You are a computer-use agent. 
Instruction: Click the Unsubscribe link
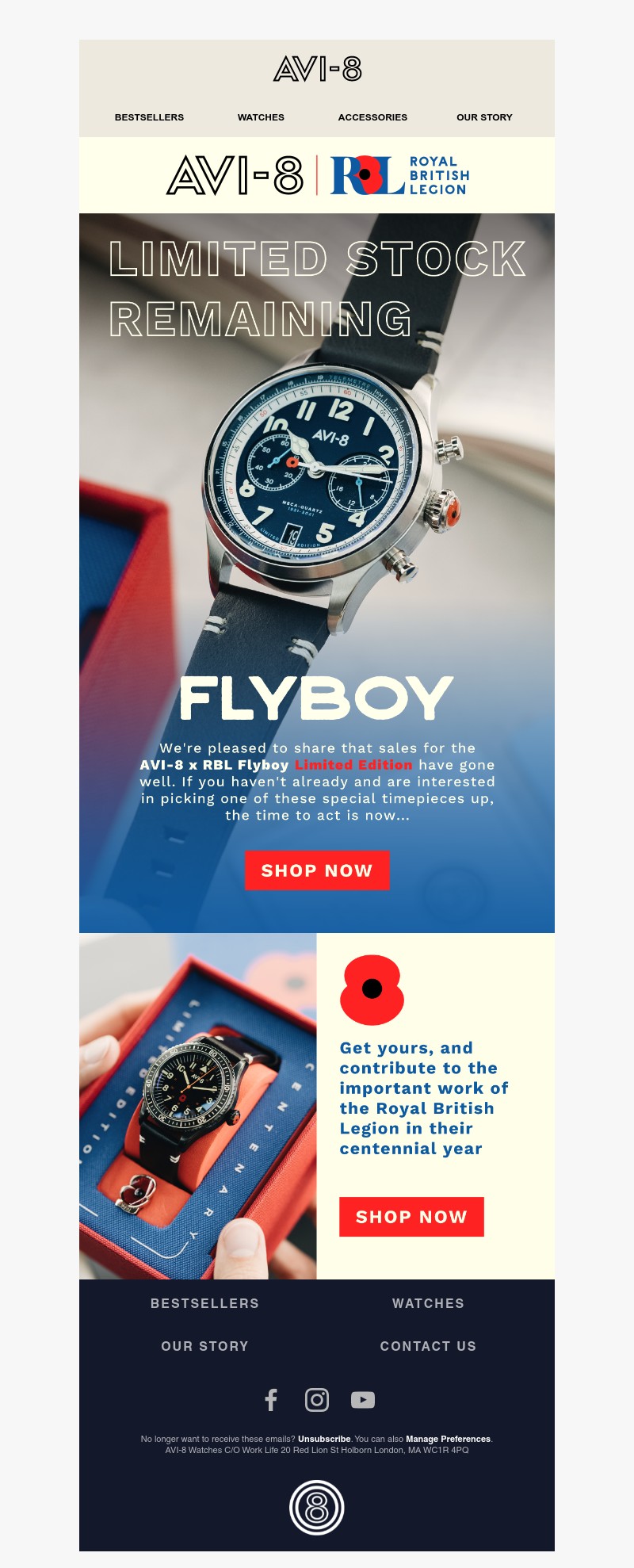pos(324,1439)
